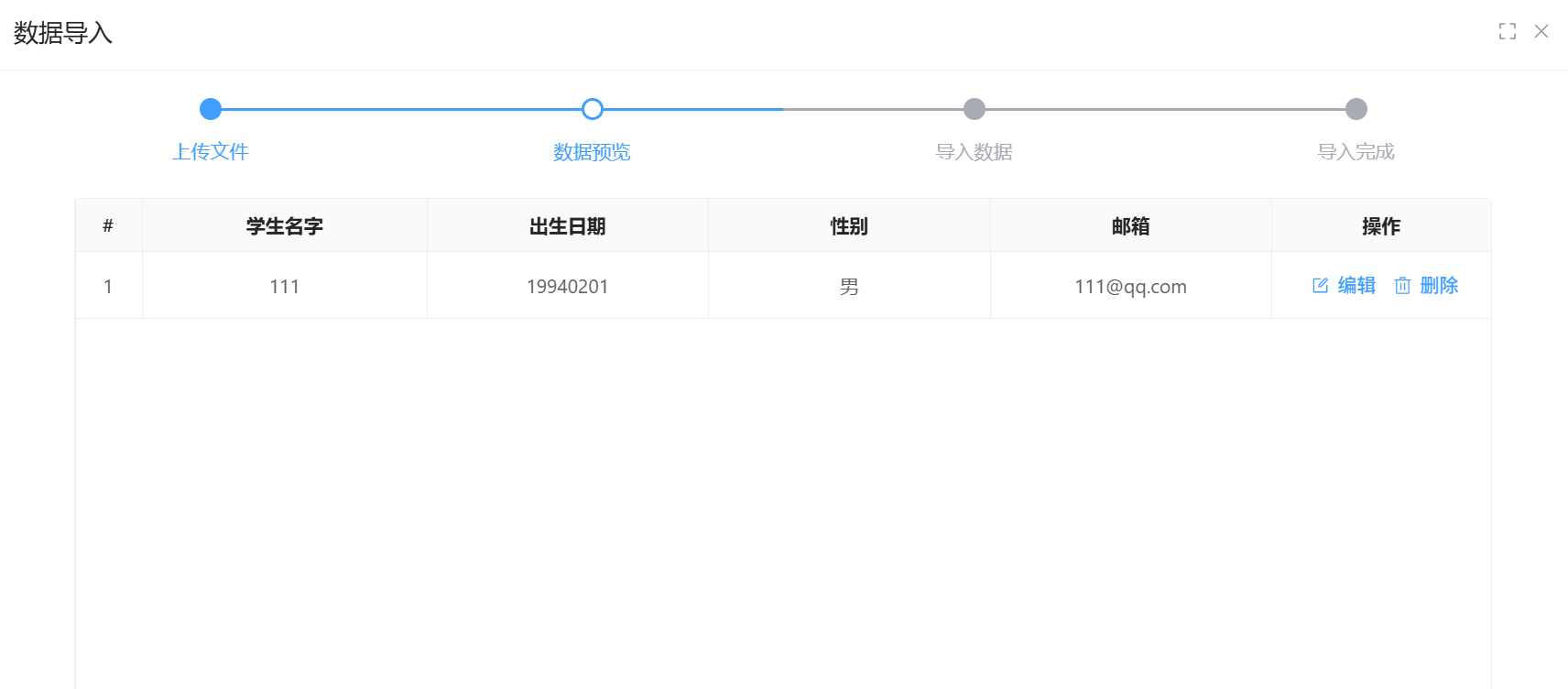
Task: Close the data import dialog
Action: tap(1541, 32)
